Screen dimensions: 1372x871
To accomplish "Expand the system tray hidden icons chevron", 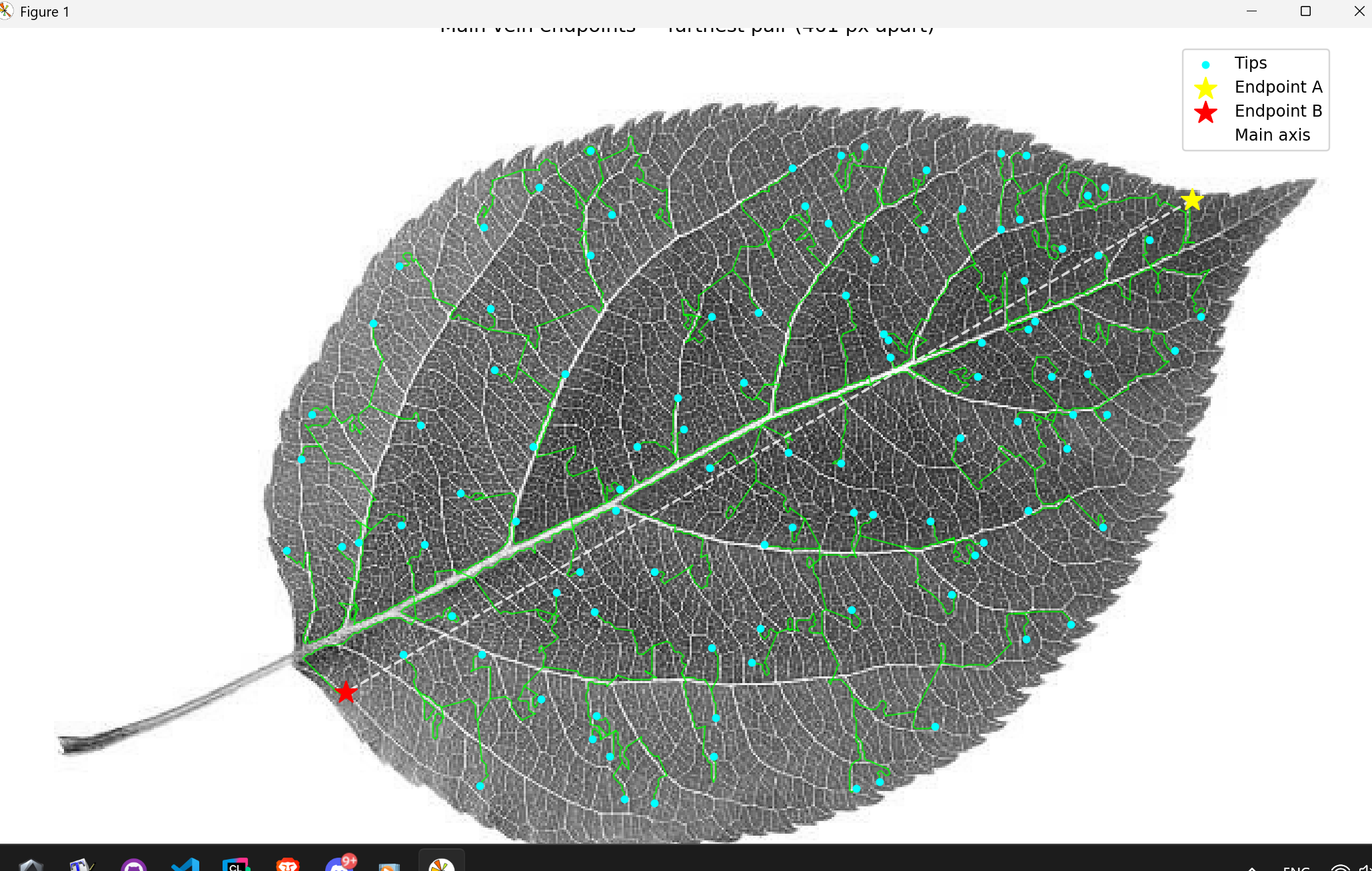I will 1252,867.
